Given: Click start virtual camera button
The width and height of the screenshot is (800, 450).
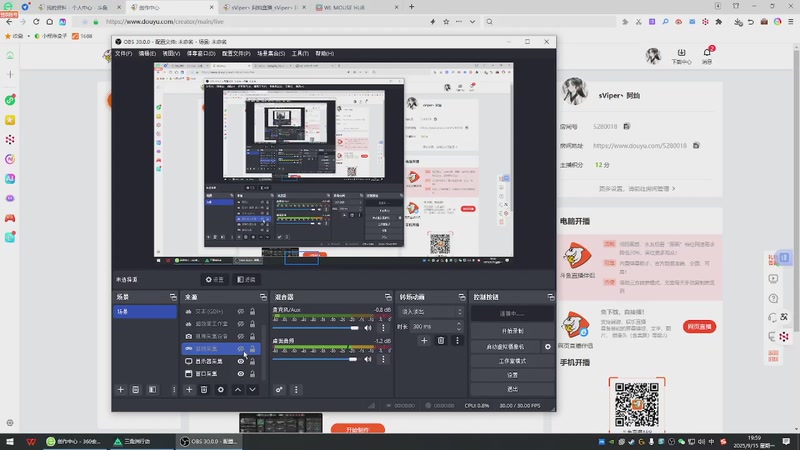Looking at the screenshot, I should [x=505, y=346].
